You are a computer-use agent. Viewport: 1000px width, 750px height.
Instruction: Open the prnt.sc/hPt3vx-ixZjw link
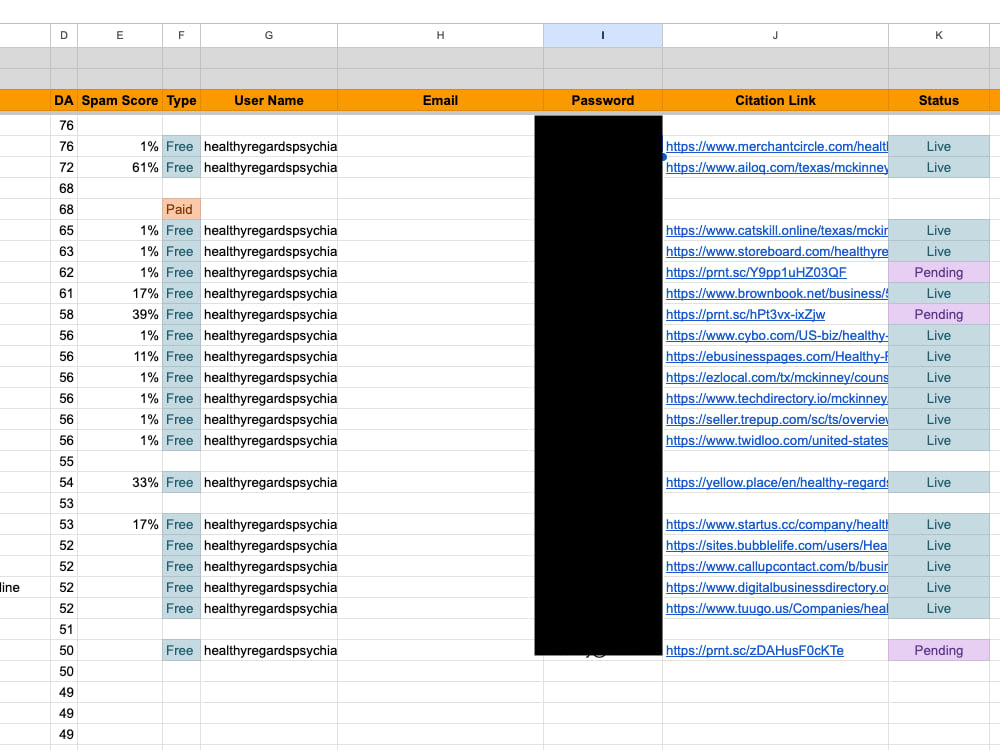click(x=745, y=314)
